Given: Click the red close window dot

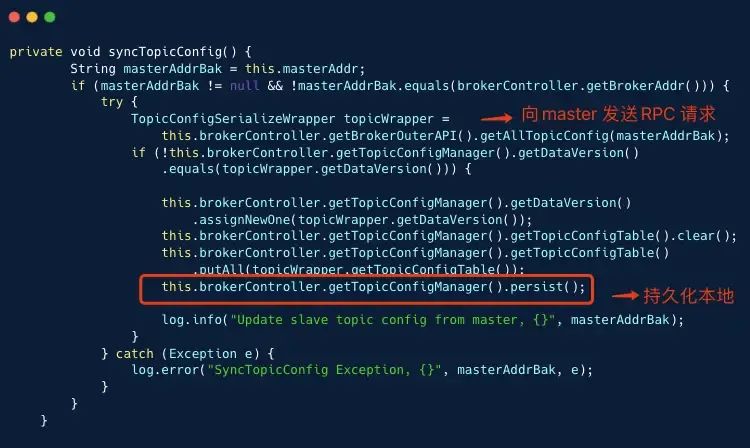Looking at the screenshot, I should pos(14,17).
